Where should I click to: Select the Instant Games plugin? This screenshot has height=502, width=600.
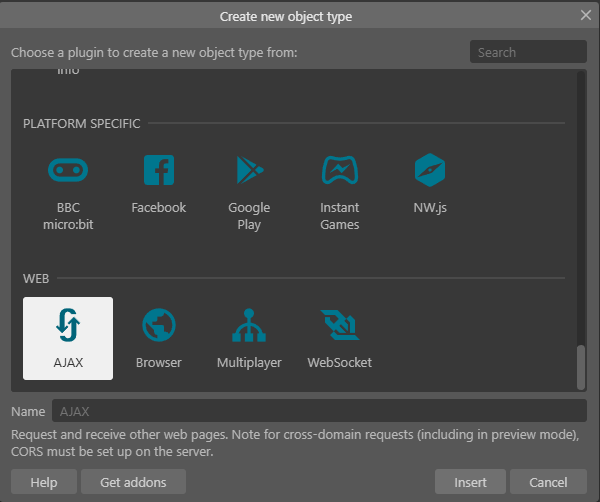339,171
